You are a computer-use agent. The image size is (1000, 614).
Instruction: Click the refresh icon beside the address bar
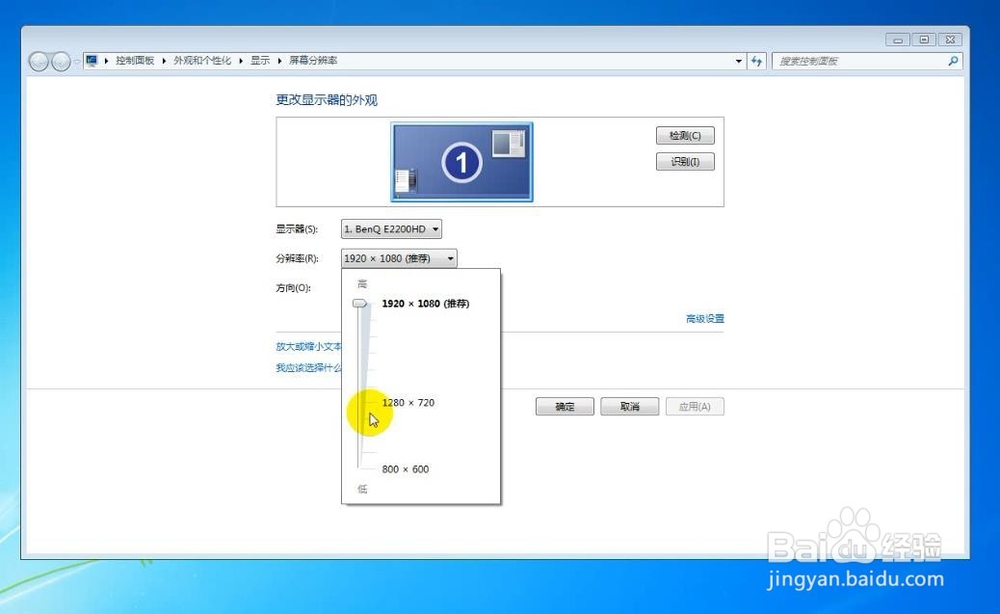coord(757,61)
